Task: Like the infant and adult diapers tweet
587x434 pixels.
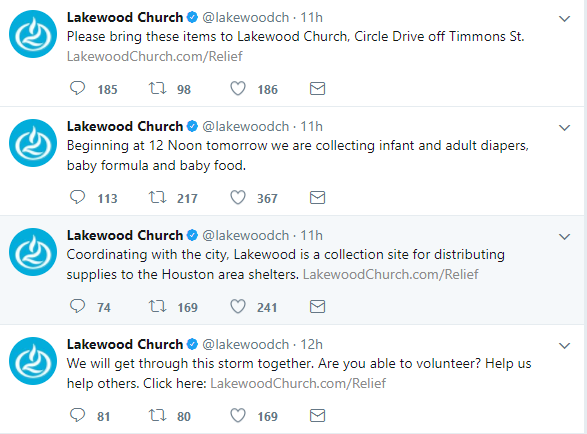Action: pyautogui.click(x=238, y=198)
